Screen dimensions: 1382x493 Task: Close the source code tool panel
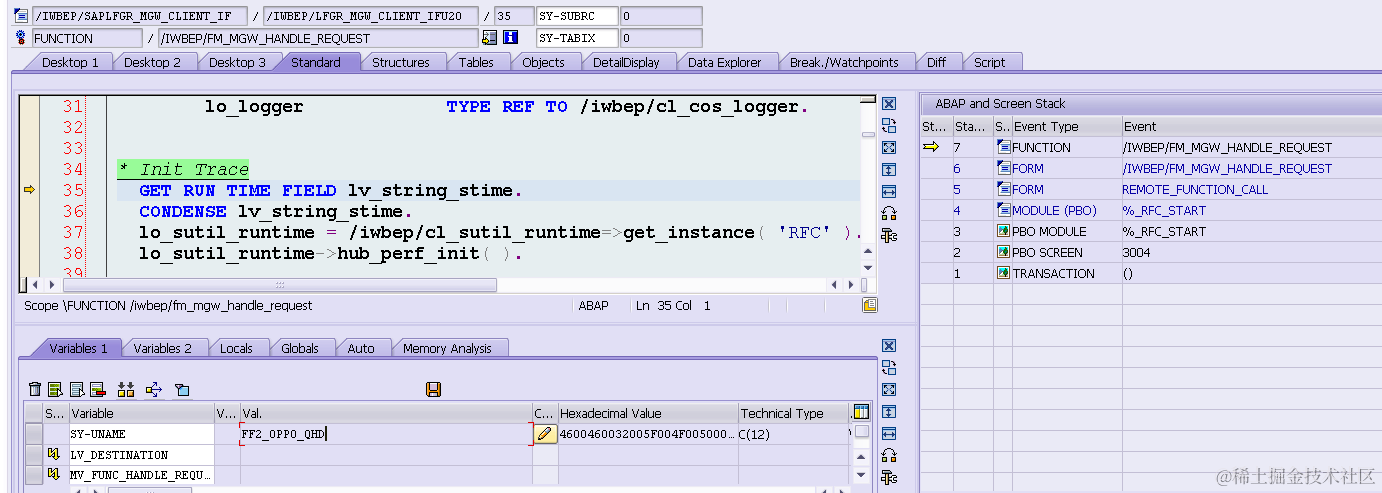(x=888, y=104)
